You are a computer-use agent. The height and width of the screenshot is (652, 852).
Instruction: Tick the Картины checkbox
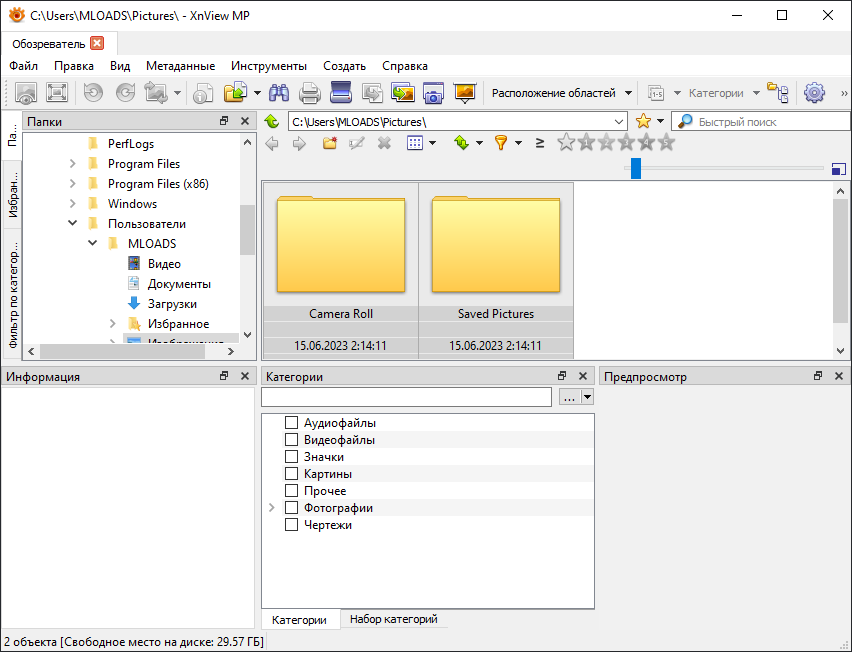click(291, 473)
